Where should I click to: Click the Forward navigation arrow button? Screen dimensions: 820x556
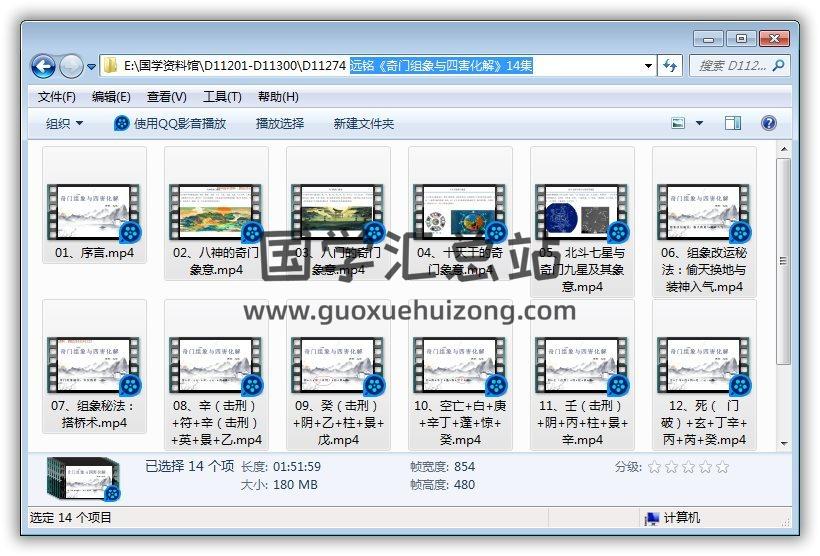pos(71,67)
